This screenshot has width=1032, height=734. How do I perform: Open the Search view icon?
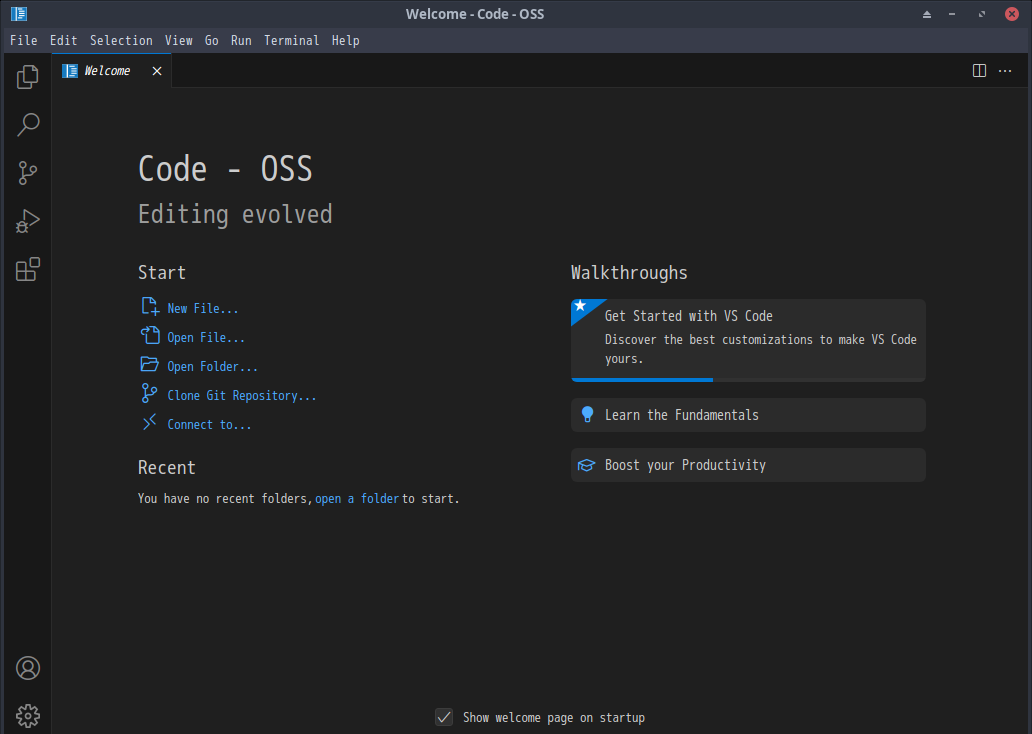pyautogui.click(x=28, y=124)
